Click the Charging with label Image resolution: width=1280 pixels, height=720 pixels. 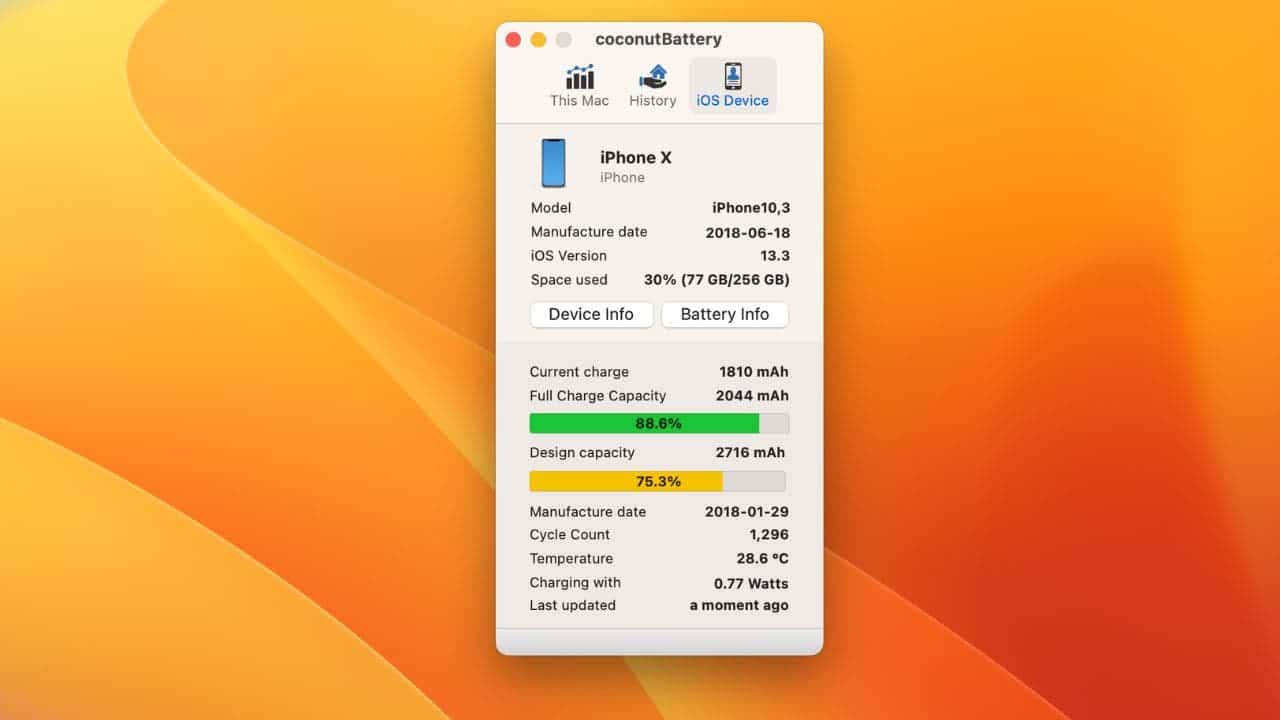coord(575,583)
